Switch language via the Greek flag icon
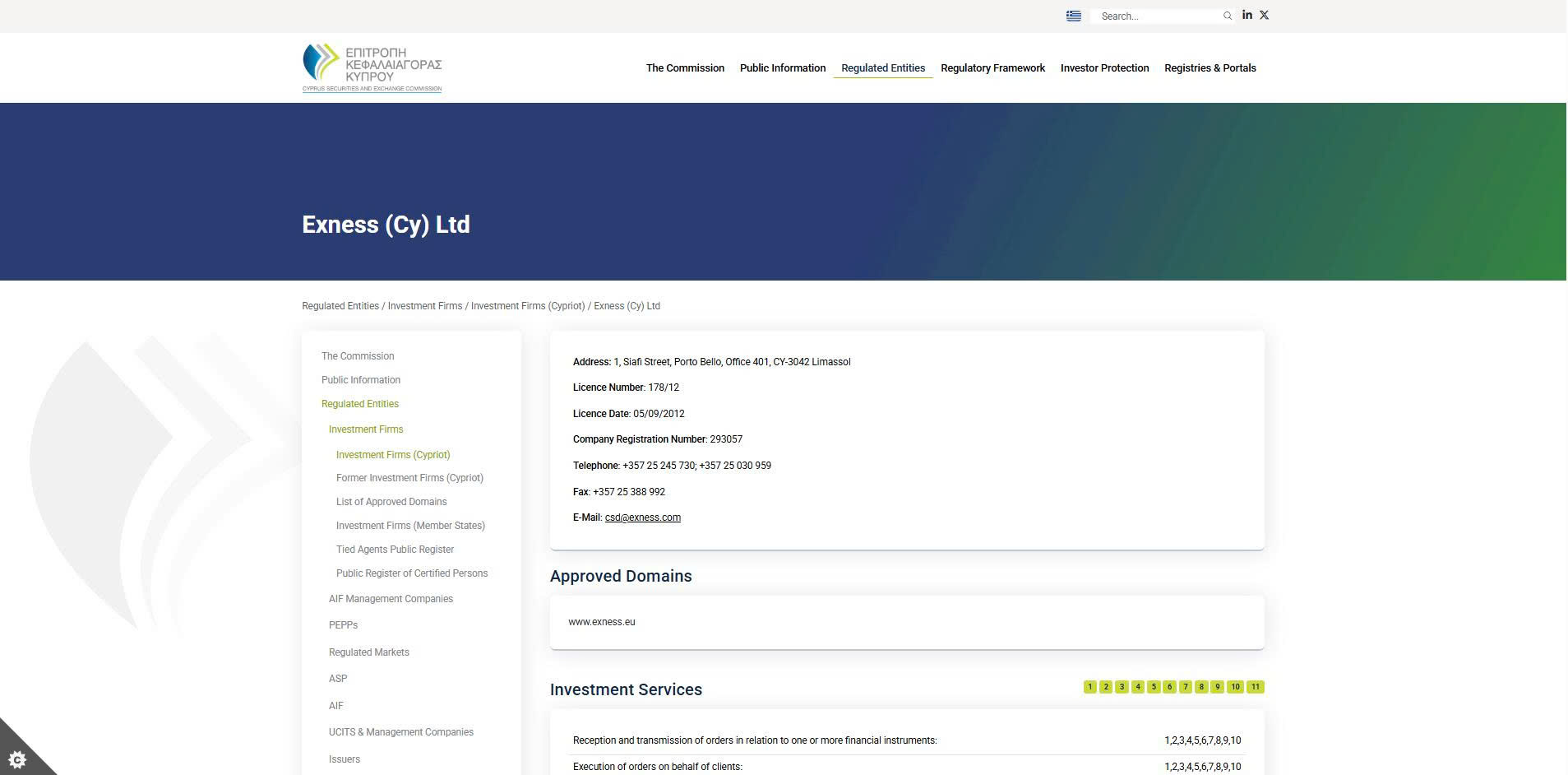Viewport: 1568px width, 775px height. click(1073, 16)
